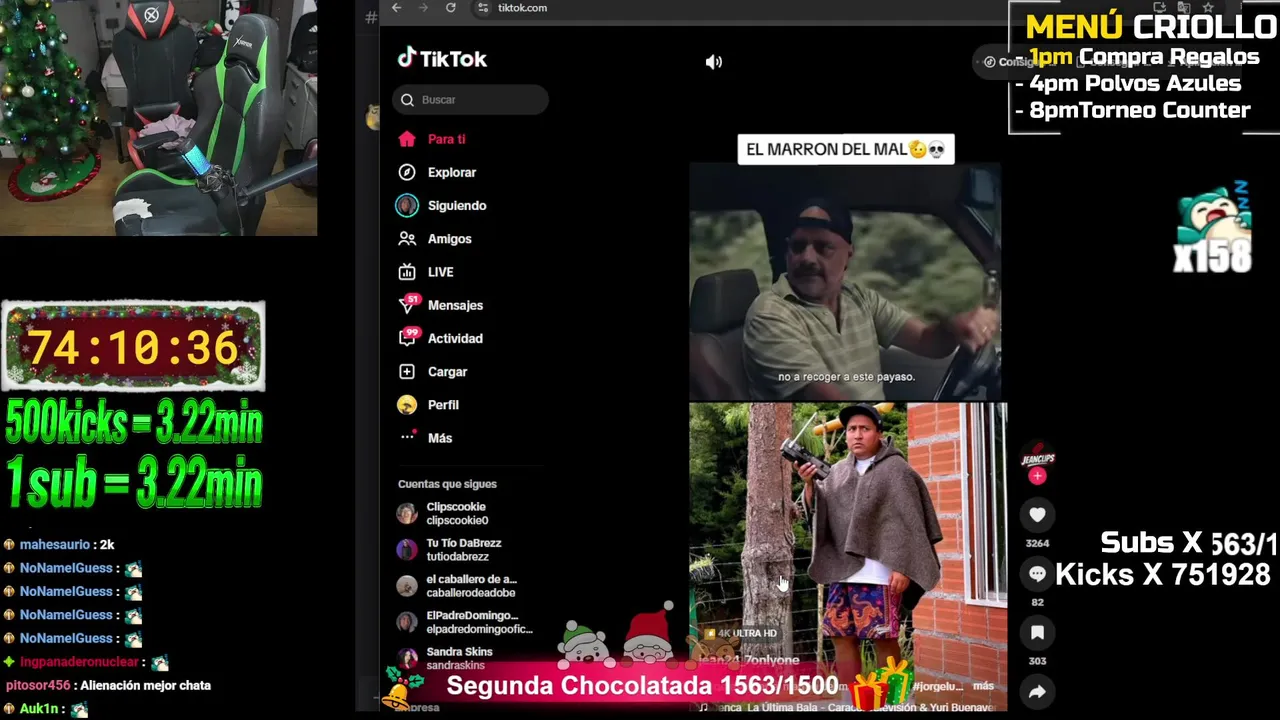Click the Perfil avatar icon
This screenshot has width=1280, height=720.
(x=406, y=404)
